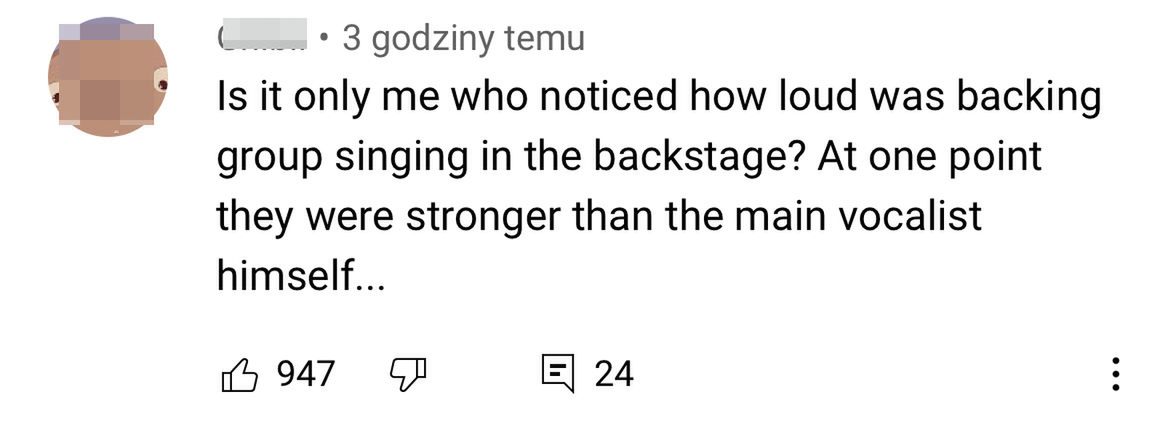
Task: Dislike the comment with thumbs-down icon
Action: click(x=406, y=374)
